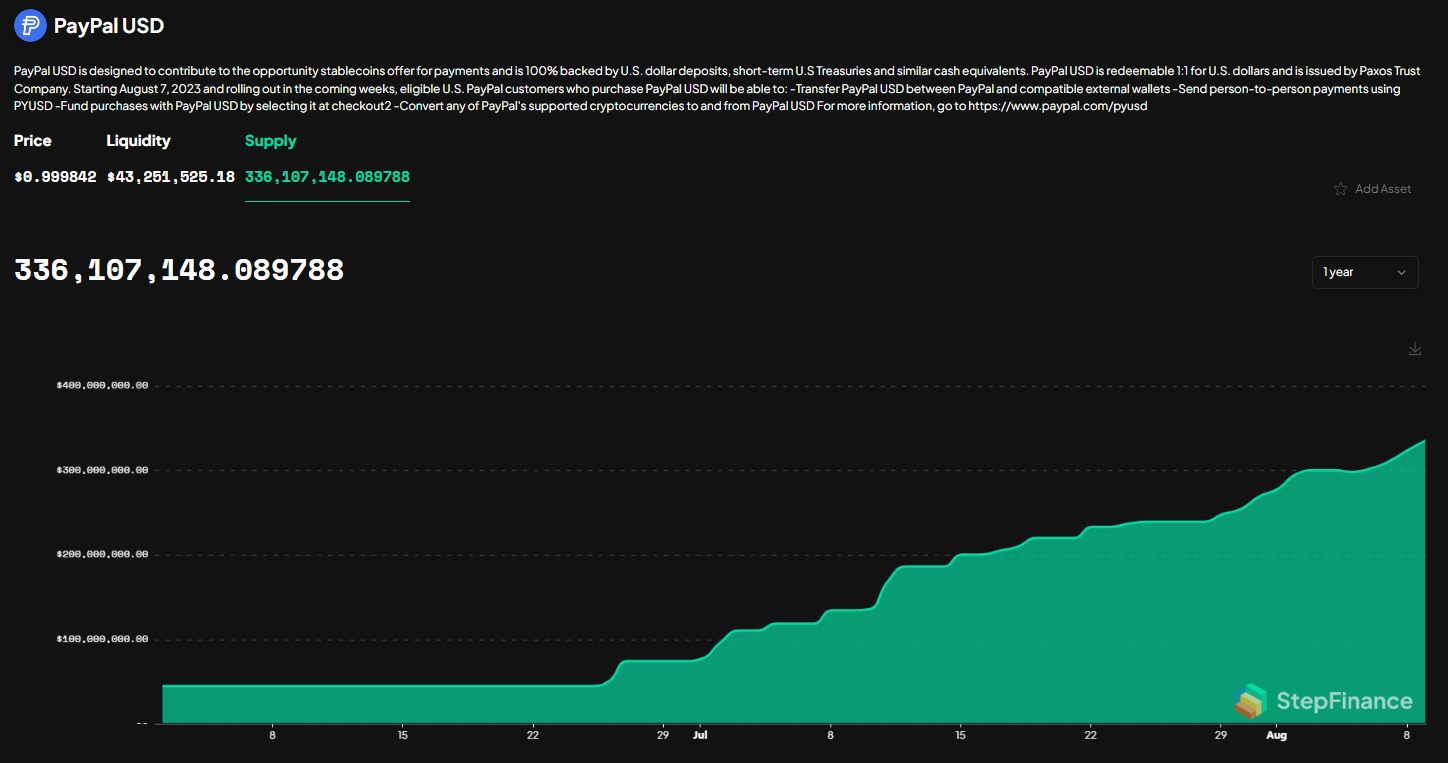Click the PayPal USD circular logo icon
1448x763 pixels.
30,25
